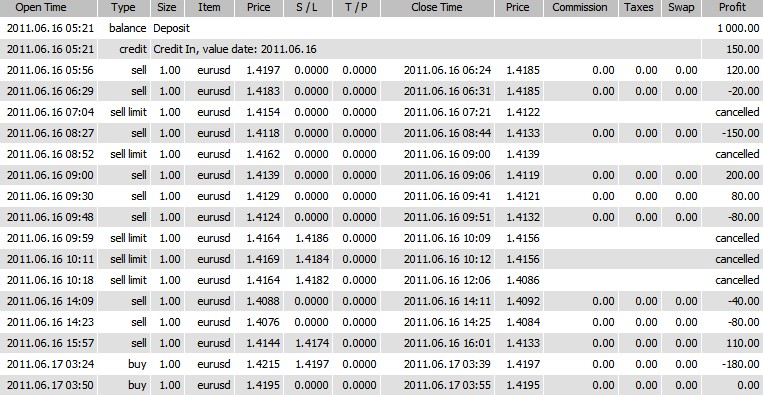Click close time 2011.06.17 03:55

447,384
